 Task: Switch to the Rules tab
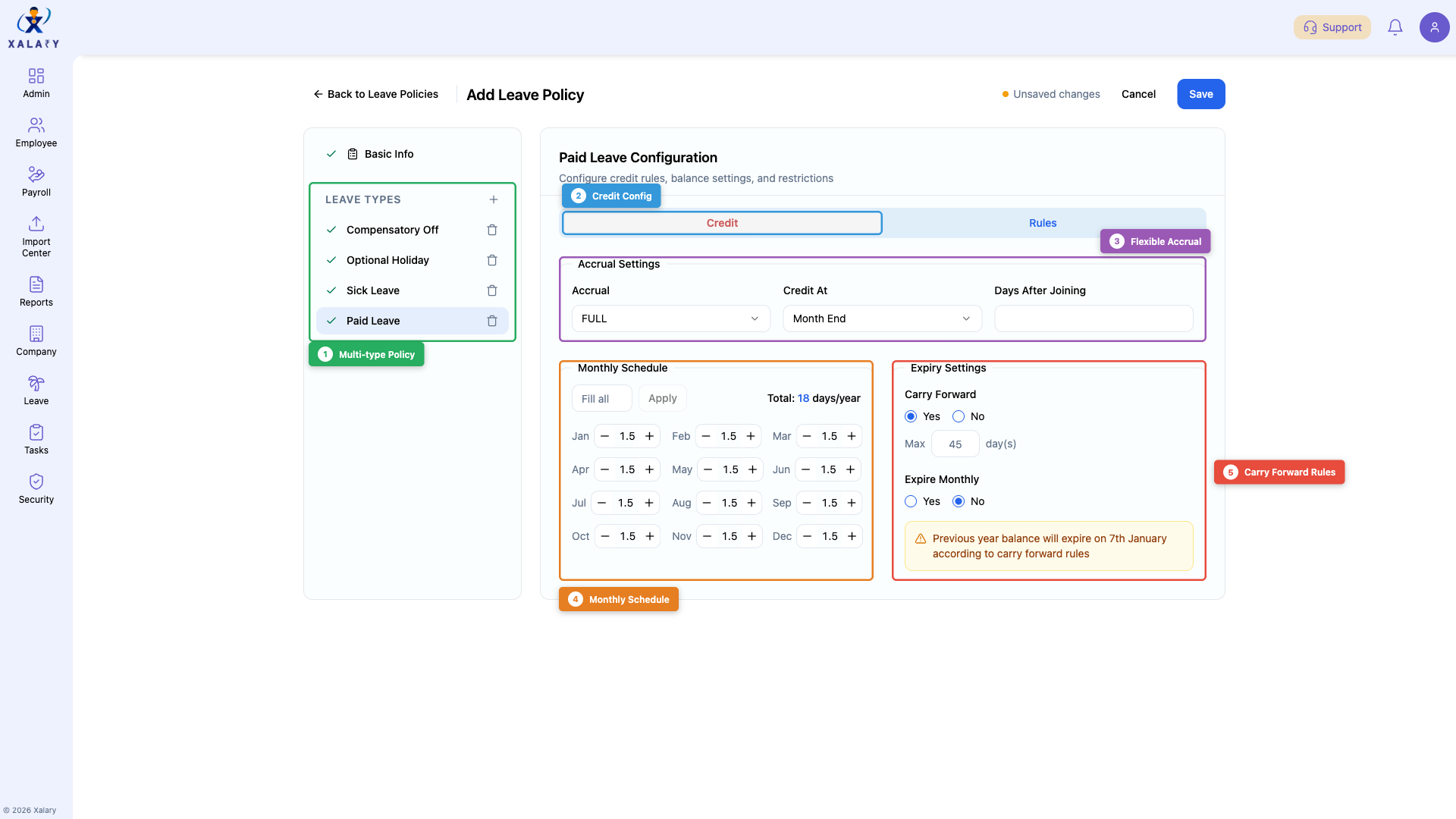pos(1042,222)
